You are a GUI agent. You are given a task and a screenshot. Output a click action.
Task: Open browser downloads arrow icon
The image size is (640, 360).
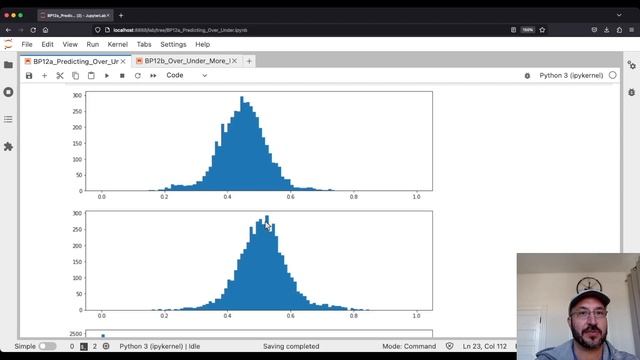pos(607,30)
